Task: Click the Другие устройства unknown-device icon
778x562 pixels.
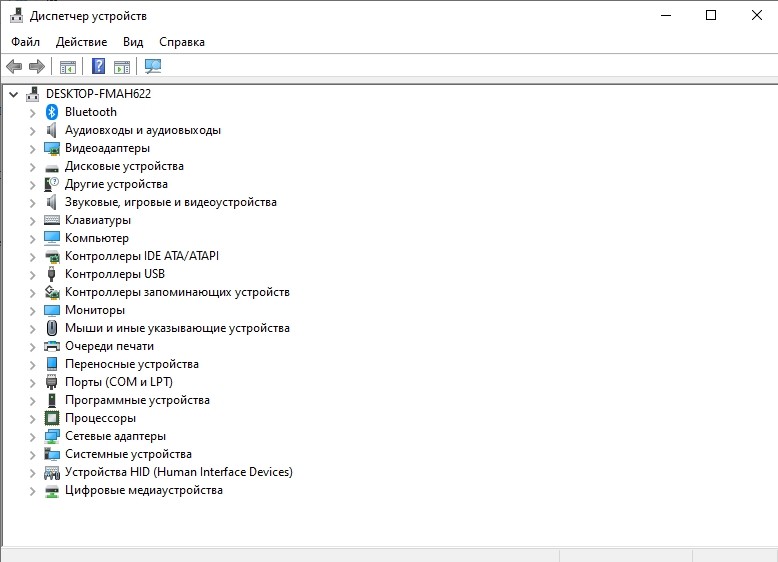Action: (x=52, y=184)
